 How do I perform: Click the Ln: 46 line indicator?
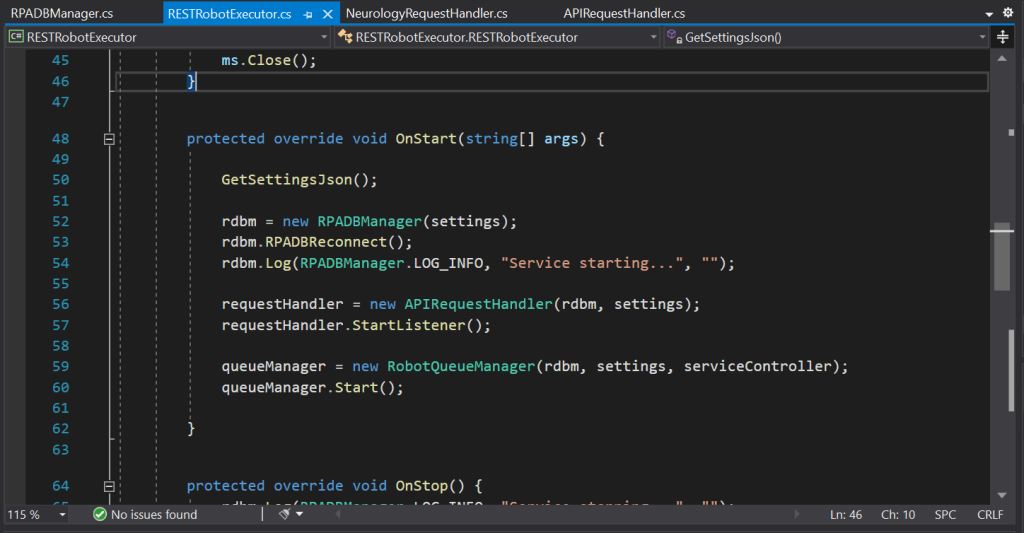tap(846, 515)
